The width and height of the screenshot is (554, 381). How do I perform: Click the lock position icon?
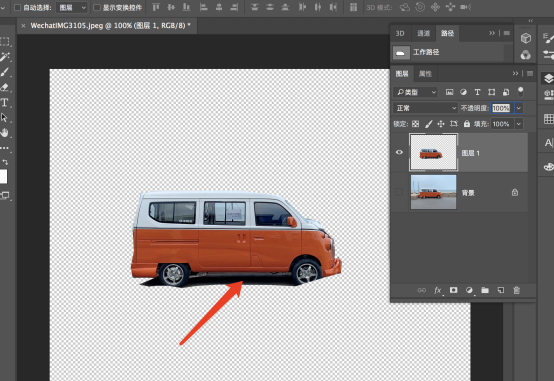[x=441, y=124]
